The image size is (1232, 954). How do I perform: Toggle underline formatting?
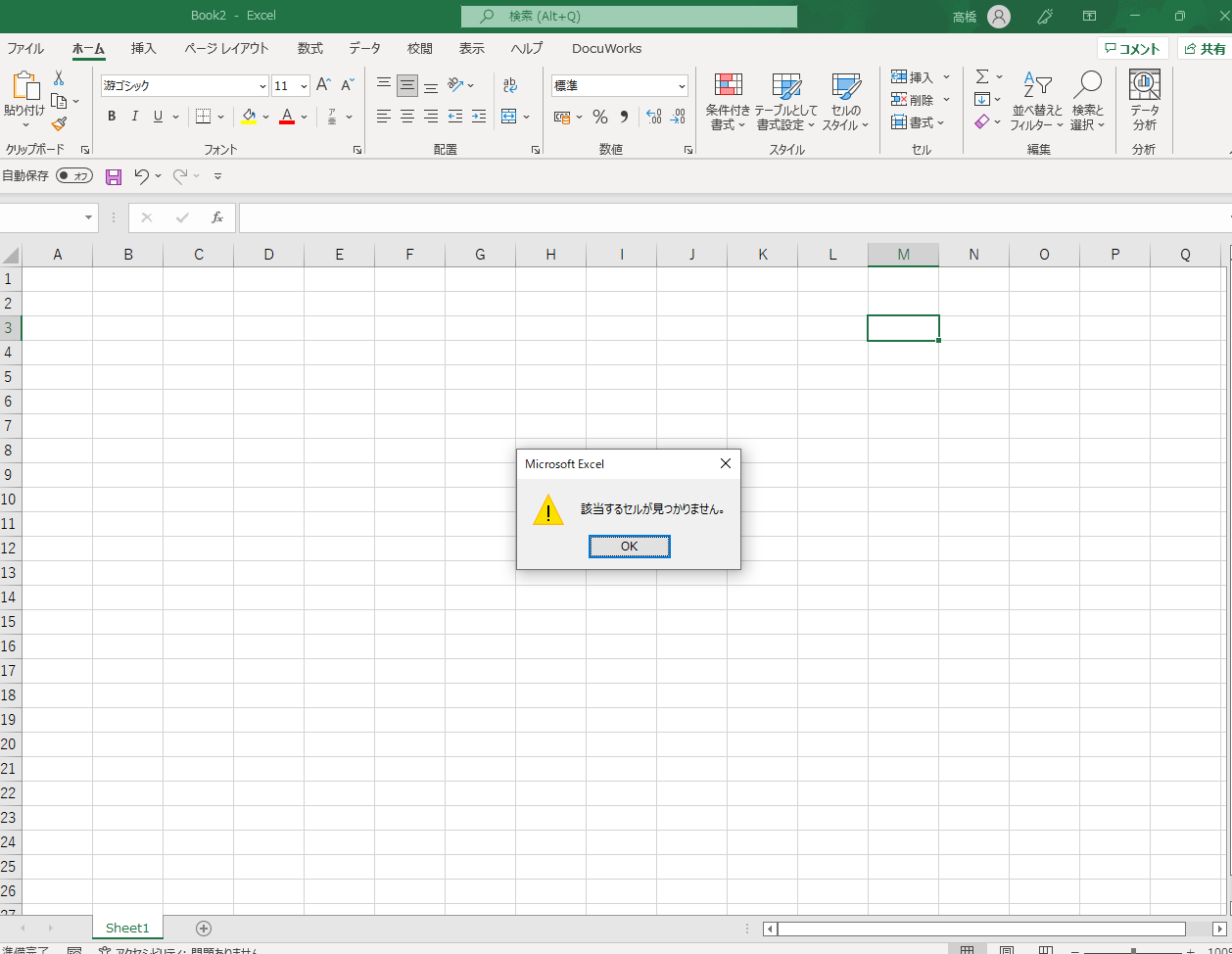[x=158, y=117]
